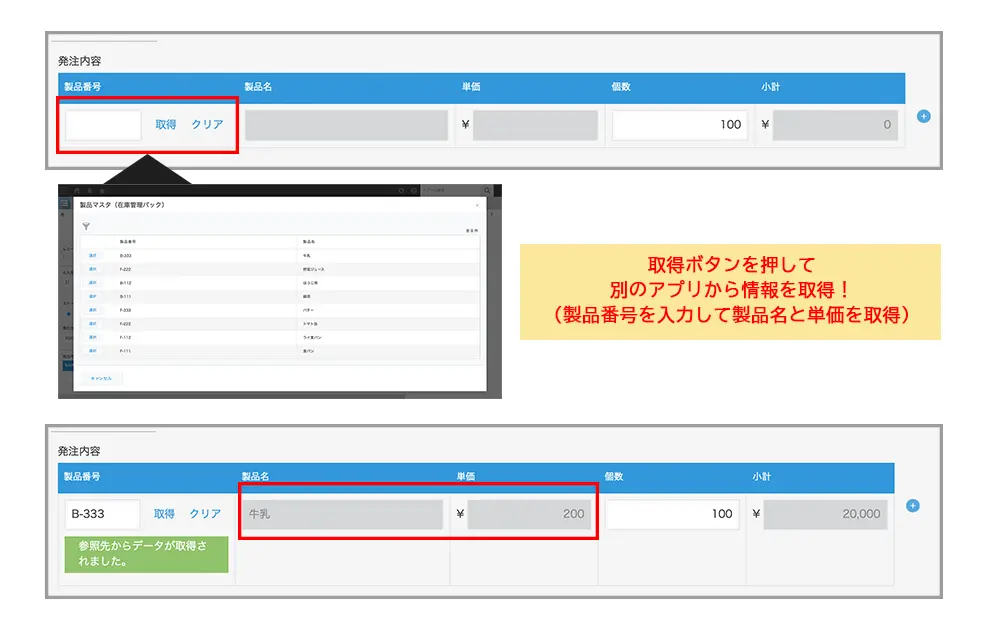The height and width of the screenshot is (627, 990).
Task: Open the filter funnel icon in 製品マスタ dialog
Action: pos(86,227)
